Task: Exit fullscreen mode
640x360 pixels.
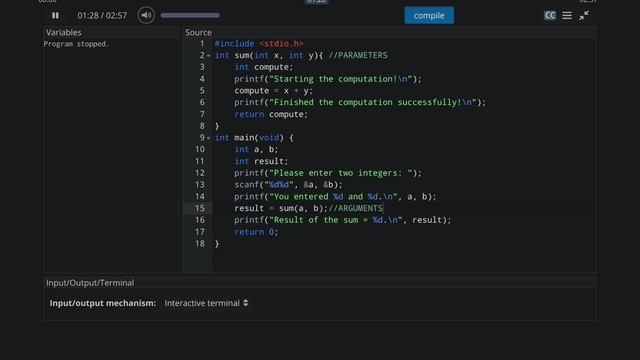Action: (x=584, y=16)
